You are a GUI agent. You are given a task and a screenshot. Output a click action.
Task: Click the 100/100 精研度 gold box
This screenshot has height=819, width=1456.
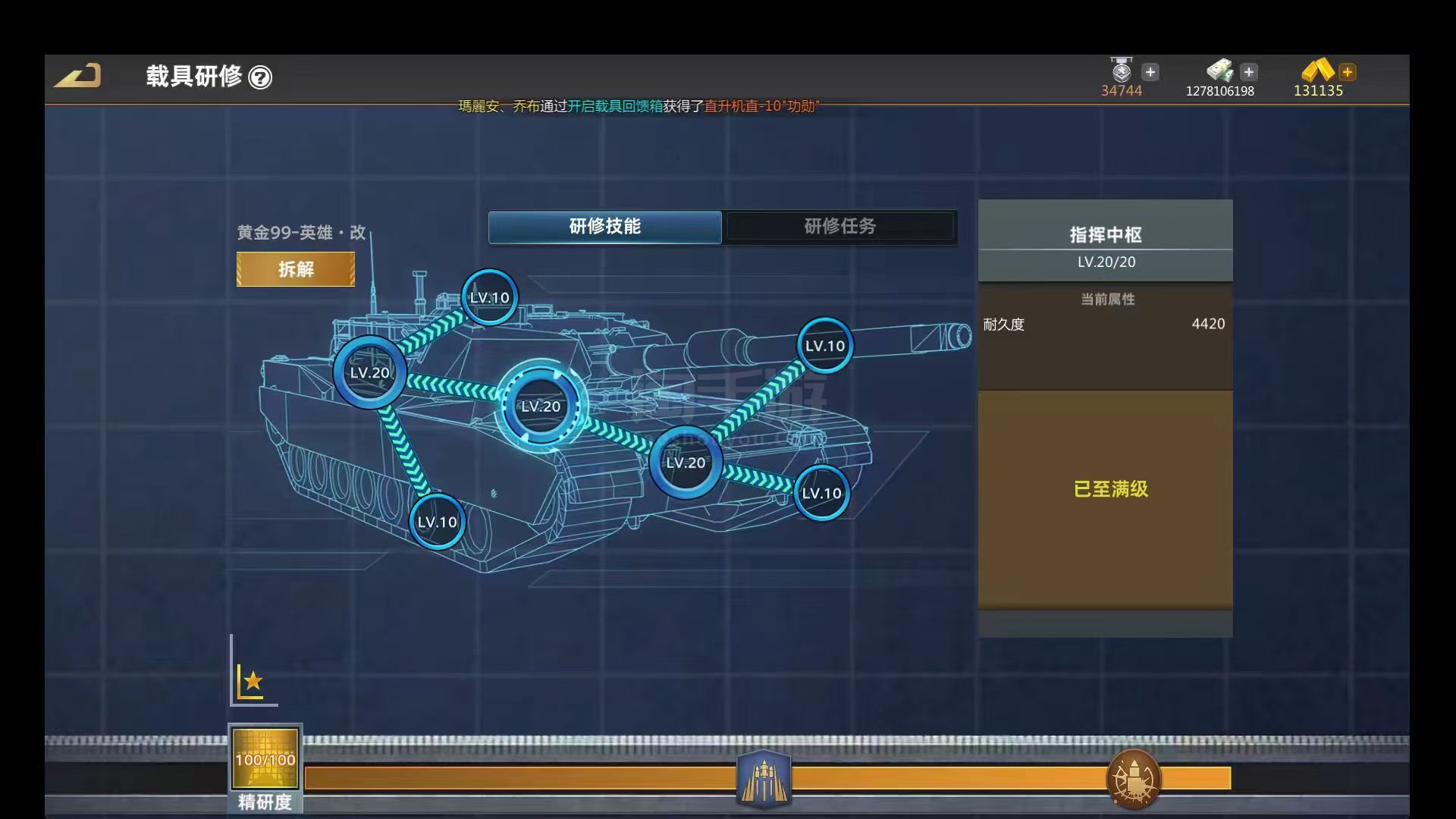265,759
